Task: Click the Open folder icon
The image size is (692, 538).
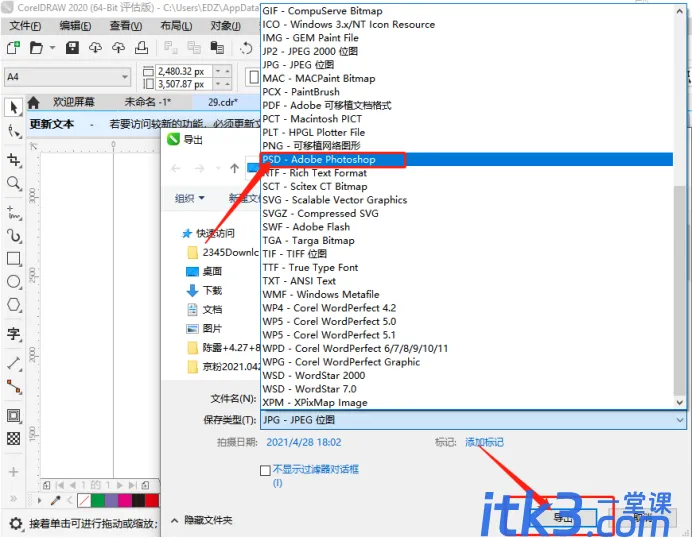Action: pyautogui.click(x=36, y=47)
